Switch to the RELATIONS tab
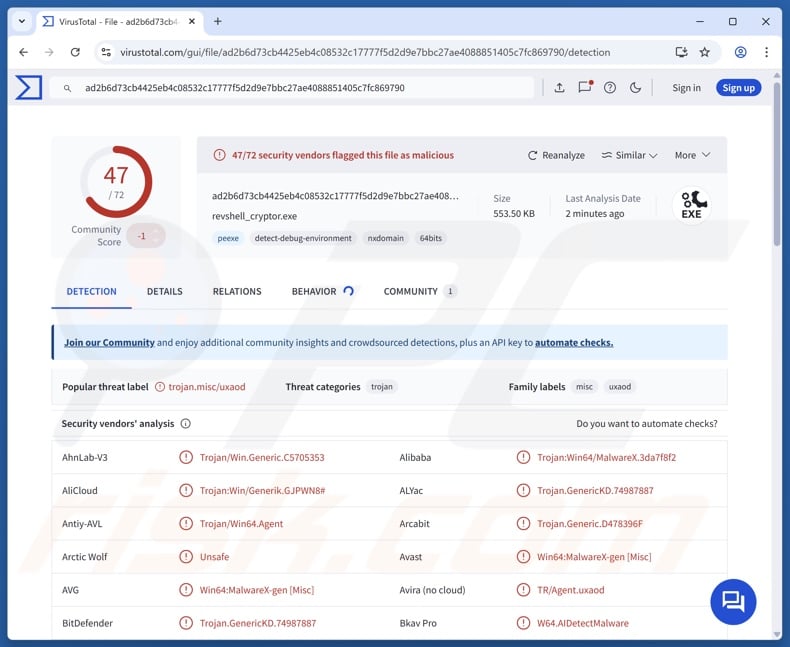 click(x=237, y=291)
